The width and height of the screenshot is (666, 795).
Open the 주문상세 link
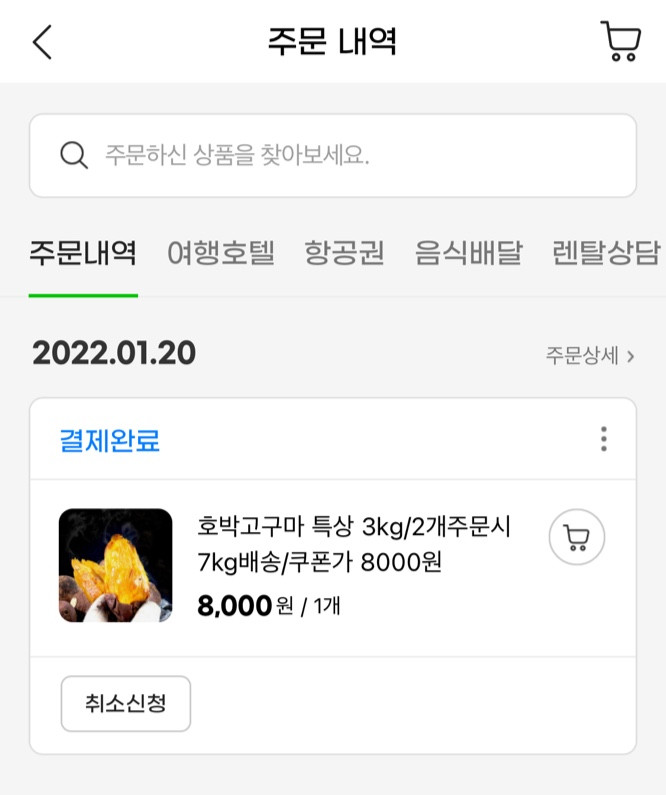(582, 355)
